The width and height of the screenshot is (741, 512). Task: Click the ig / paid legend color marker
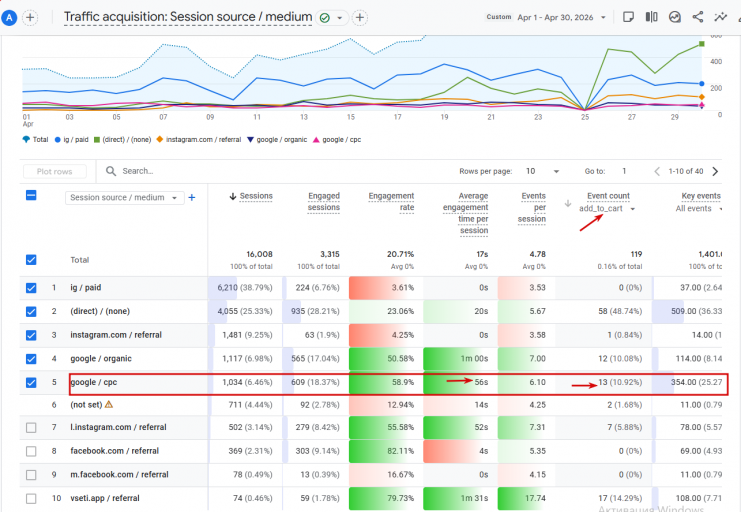[x=58, y=139]
